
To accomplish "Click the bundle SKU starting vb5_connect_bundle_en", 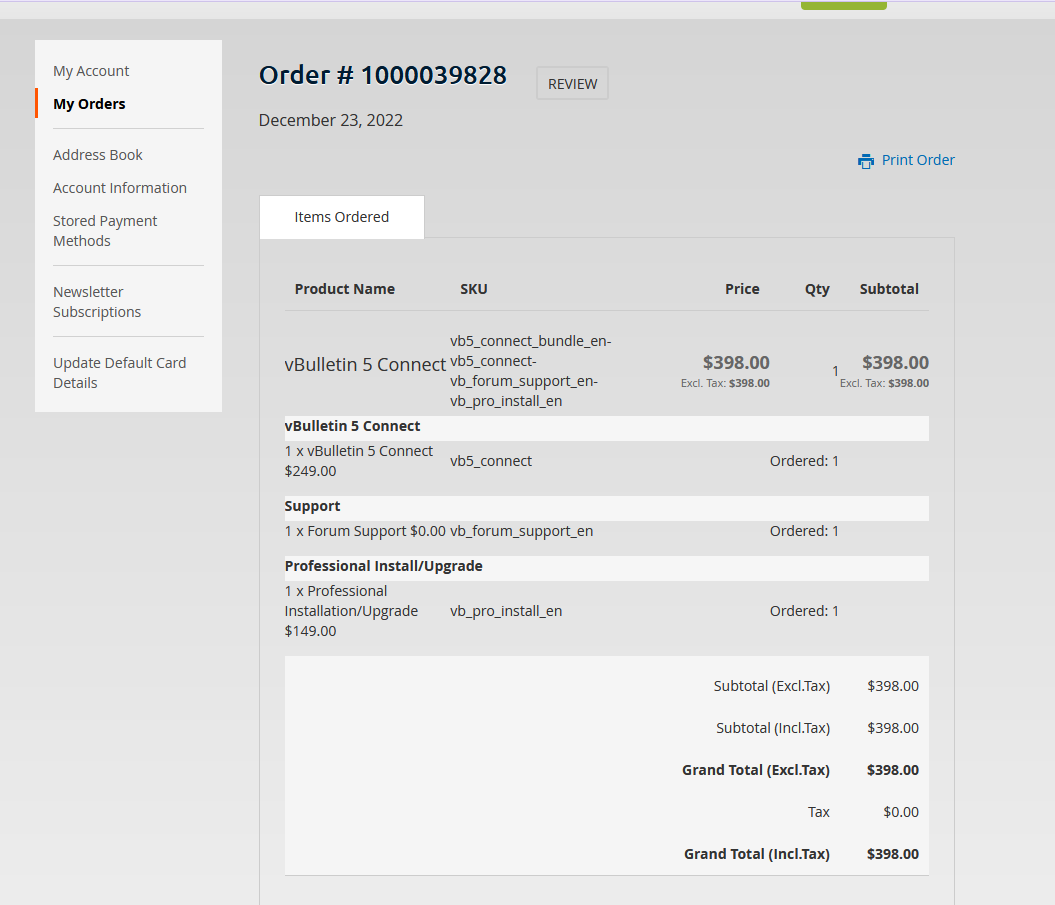I will (x=531, y=371).
